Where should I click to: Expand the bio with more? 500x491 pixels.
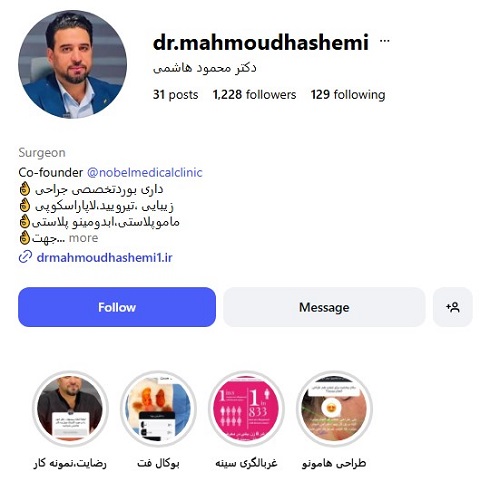point(83,238)
